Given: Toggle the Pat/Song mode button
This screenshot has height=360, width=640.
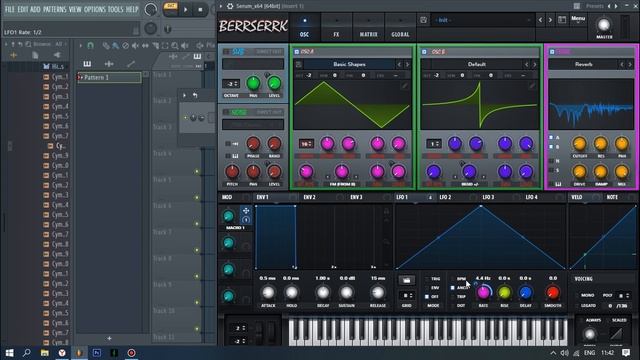Looking at the screenshot, I should (x=170, y=9).
